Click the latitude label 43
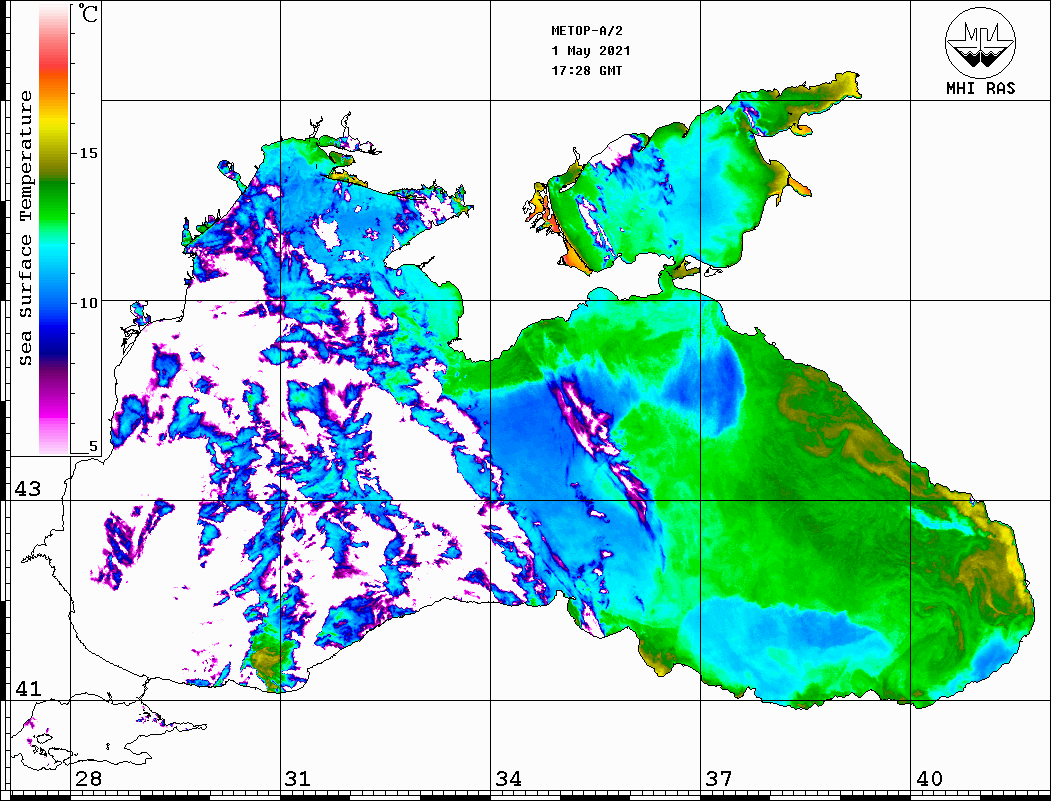Image resolution: width=1051 pixels, height=801 pixels. [27, 489]
